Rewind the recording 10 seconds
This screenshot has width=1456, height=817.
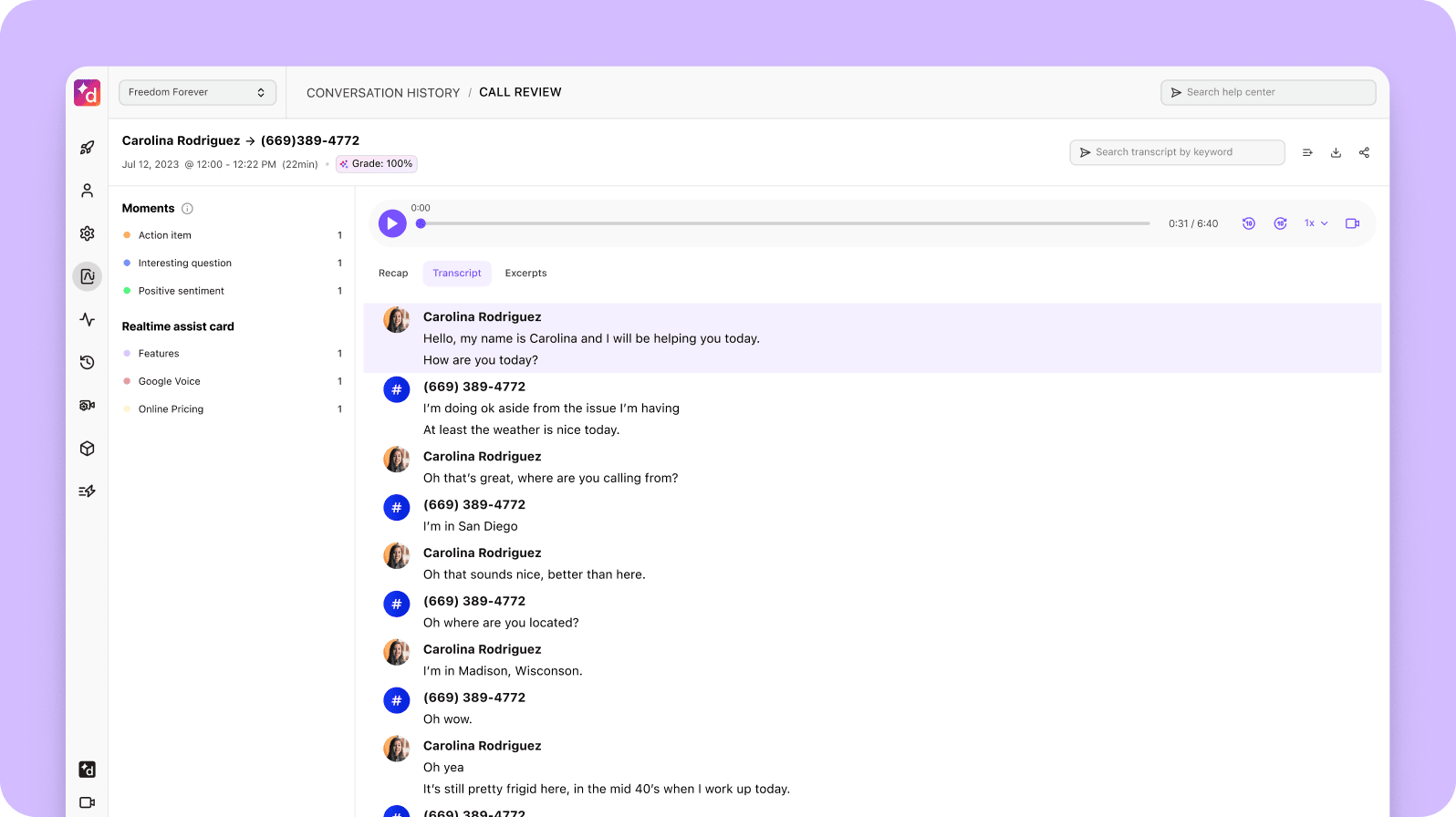coord(1249,223)
